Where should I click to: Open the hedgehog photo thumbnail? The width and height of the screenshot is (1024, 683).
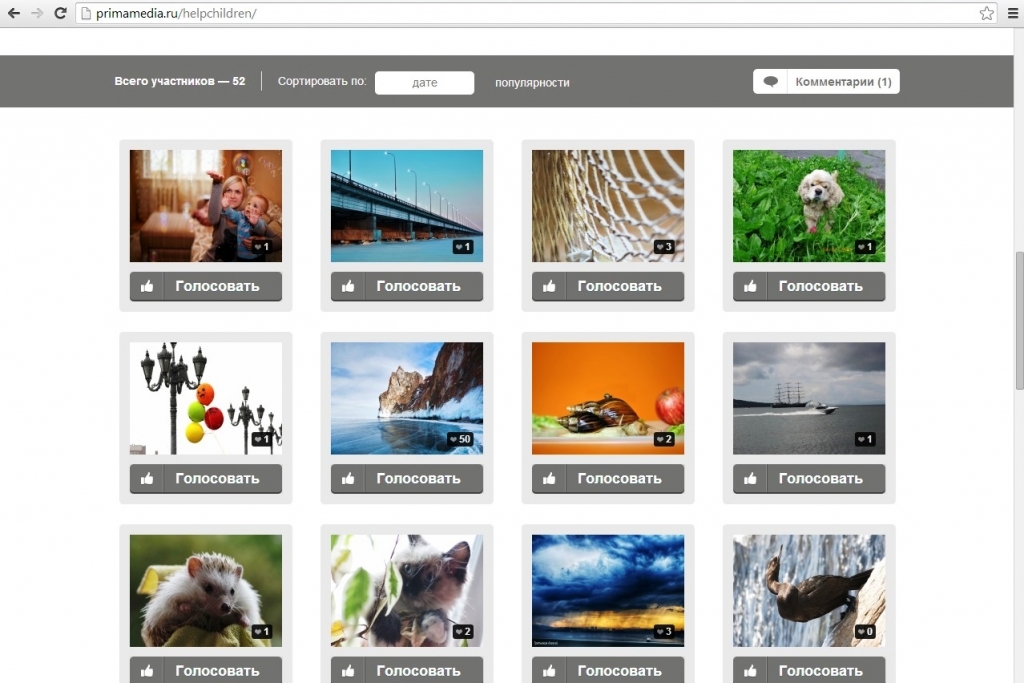tap(206, 590)
